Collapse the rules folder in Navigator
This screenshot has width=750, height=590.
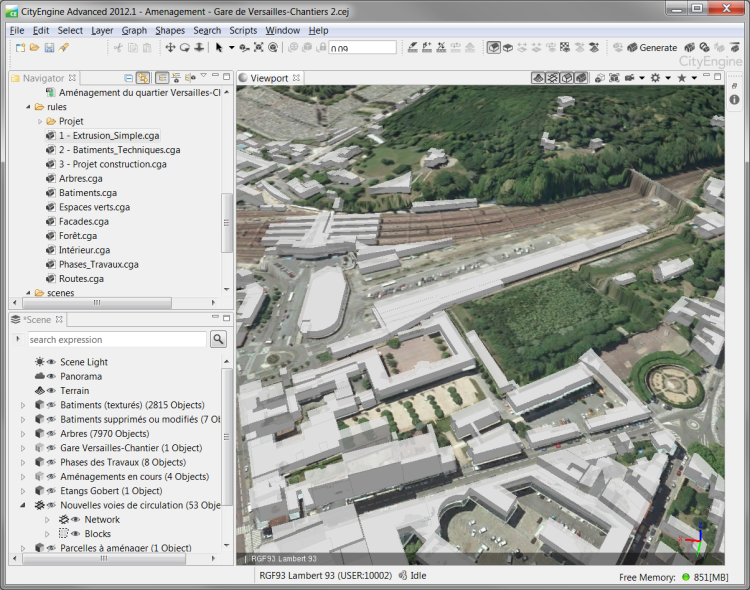28,107
